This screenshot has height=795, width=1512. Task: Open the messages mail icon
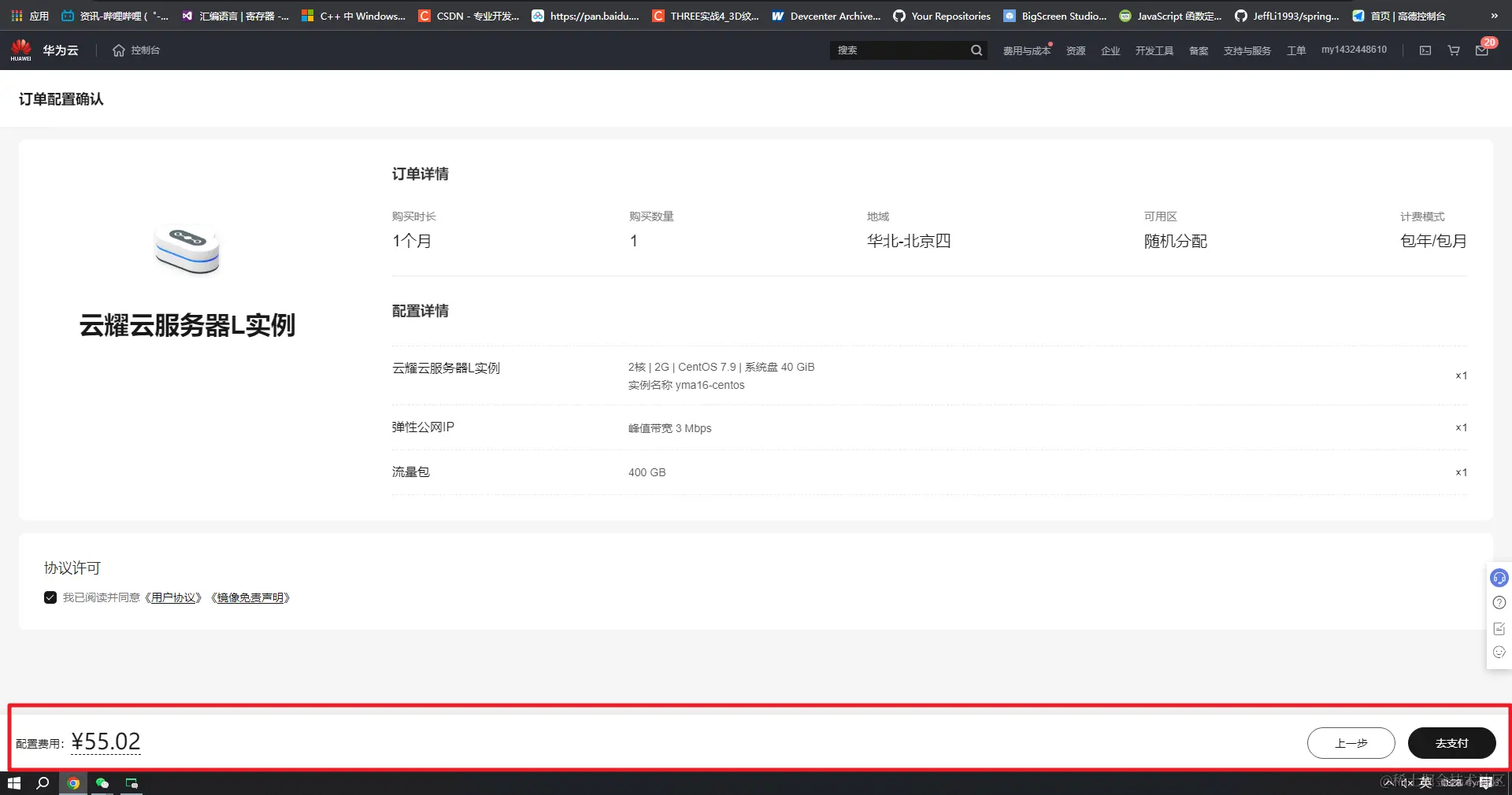pyautogui.click(x=1482, y=50)
